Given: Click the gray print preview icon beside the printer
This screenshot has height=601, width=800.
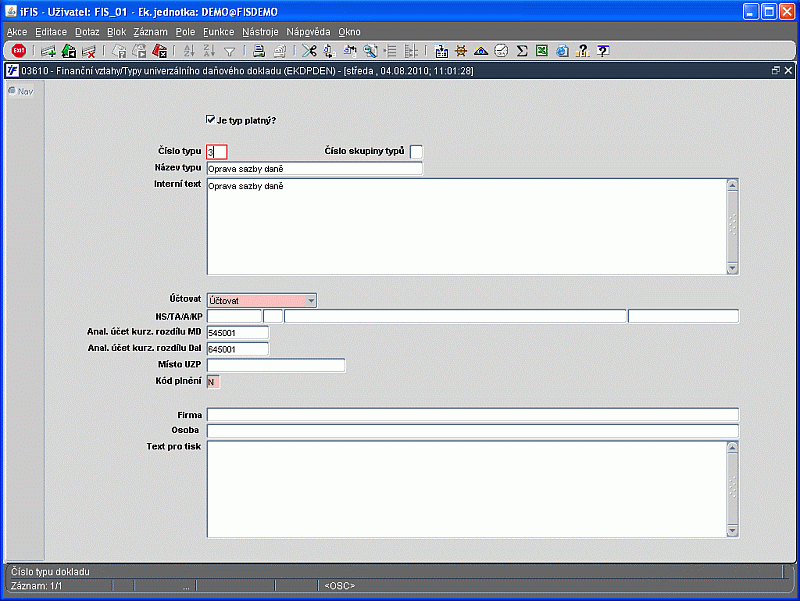Looking at the screenshot, I should tap(280, 51).
